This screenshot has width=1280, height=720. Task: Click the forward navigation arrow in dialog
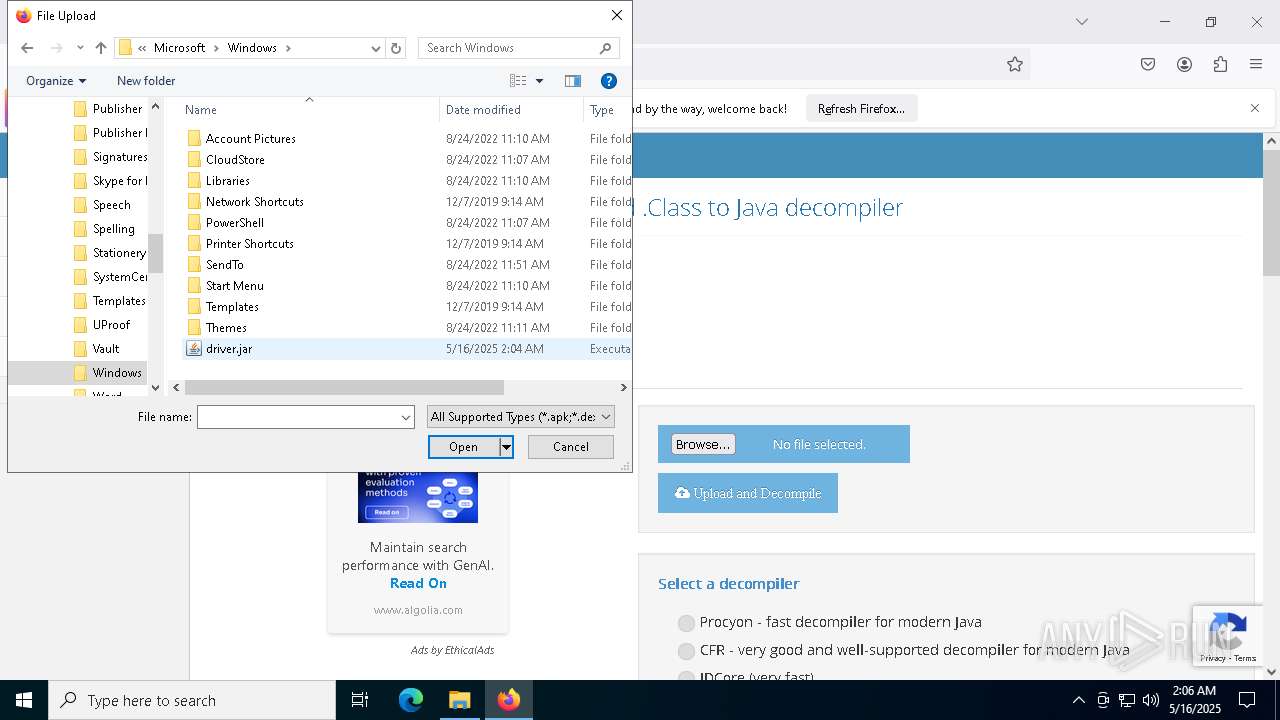(57, 48)
